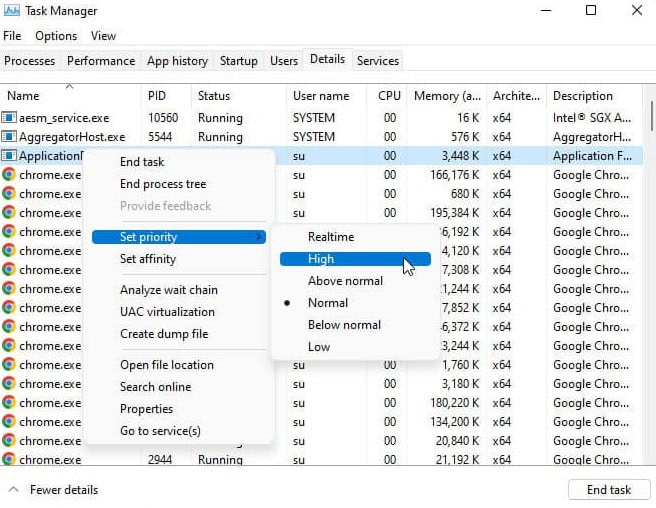Switch to the Performance tab
The height and width of the screenshot is (508, 656).
click(x=101, y=61)
